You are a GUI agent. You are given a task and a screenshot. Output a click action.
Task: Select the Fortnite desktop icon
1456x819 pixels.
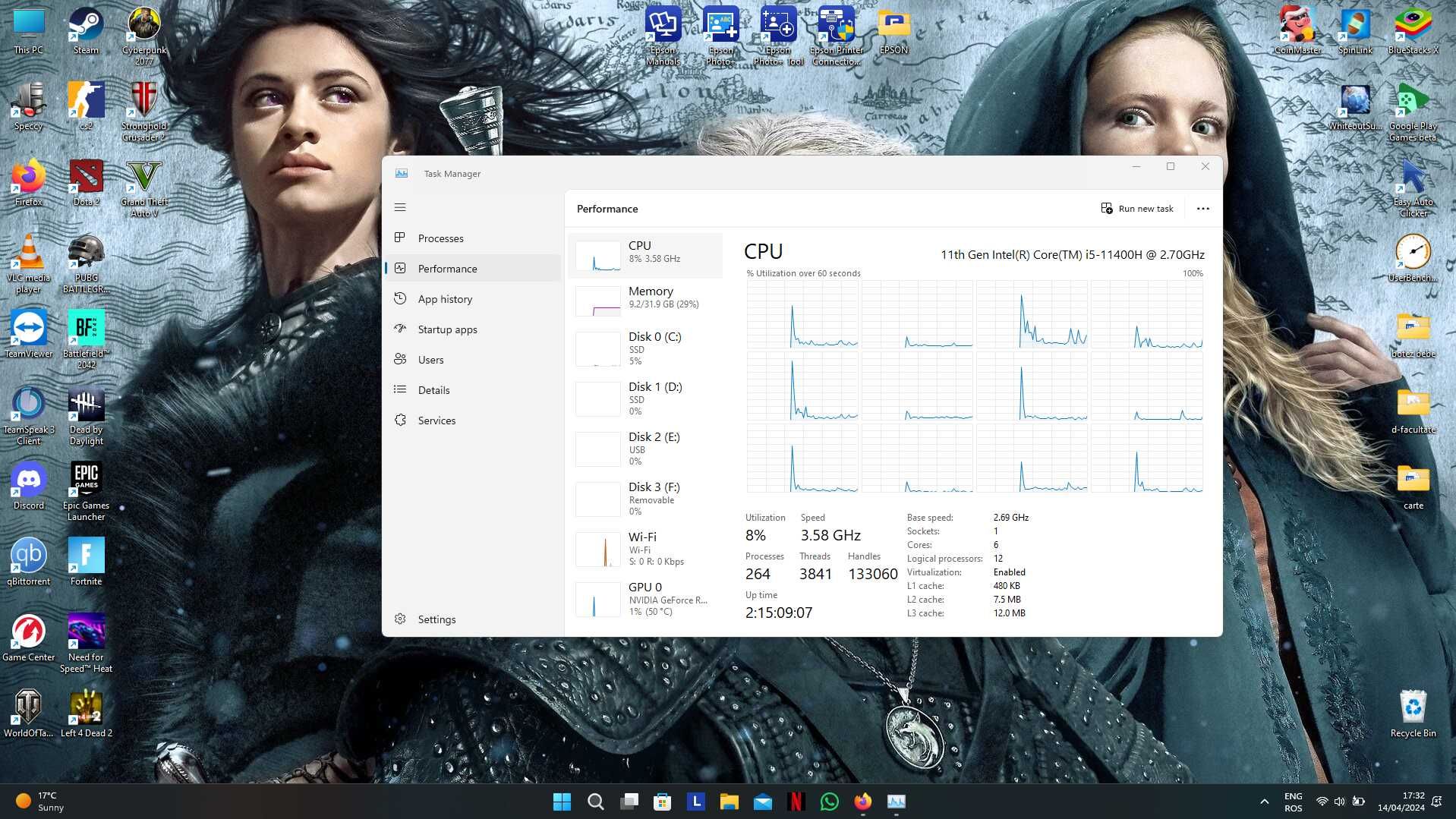[86, 562]
